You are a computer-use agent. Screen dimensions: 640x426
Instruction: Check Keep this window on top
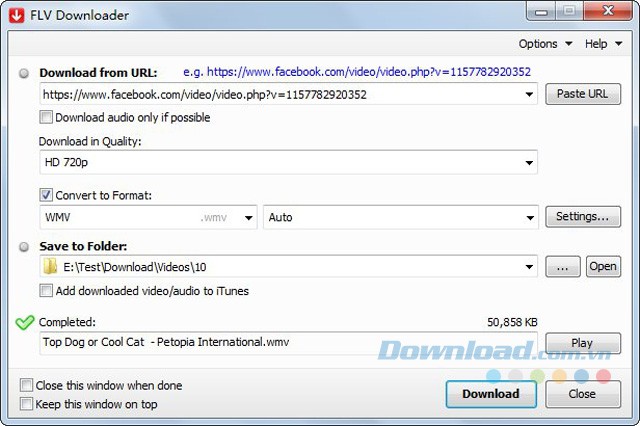[x=26, y=404]
